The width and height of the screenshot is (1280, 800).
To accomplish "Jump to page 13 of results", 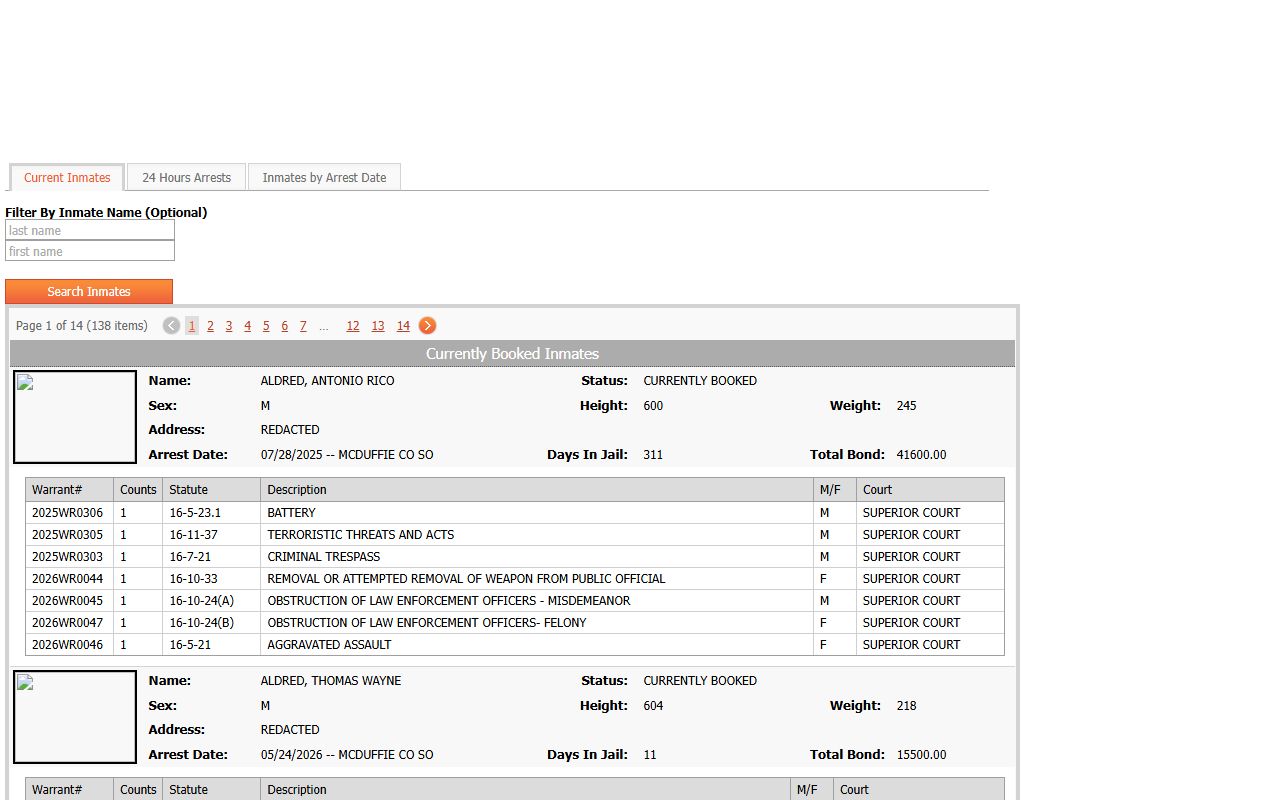I will [x=378, y=326].
